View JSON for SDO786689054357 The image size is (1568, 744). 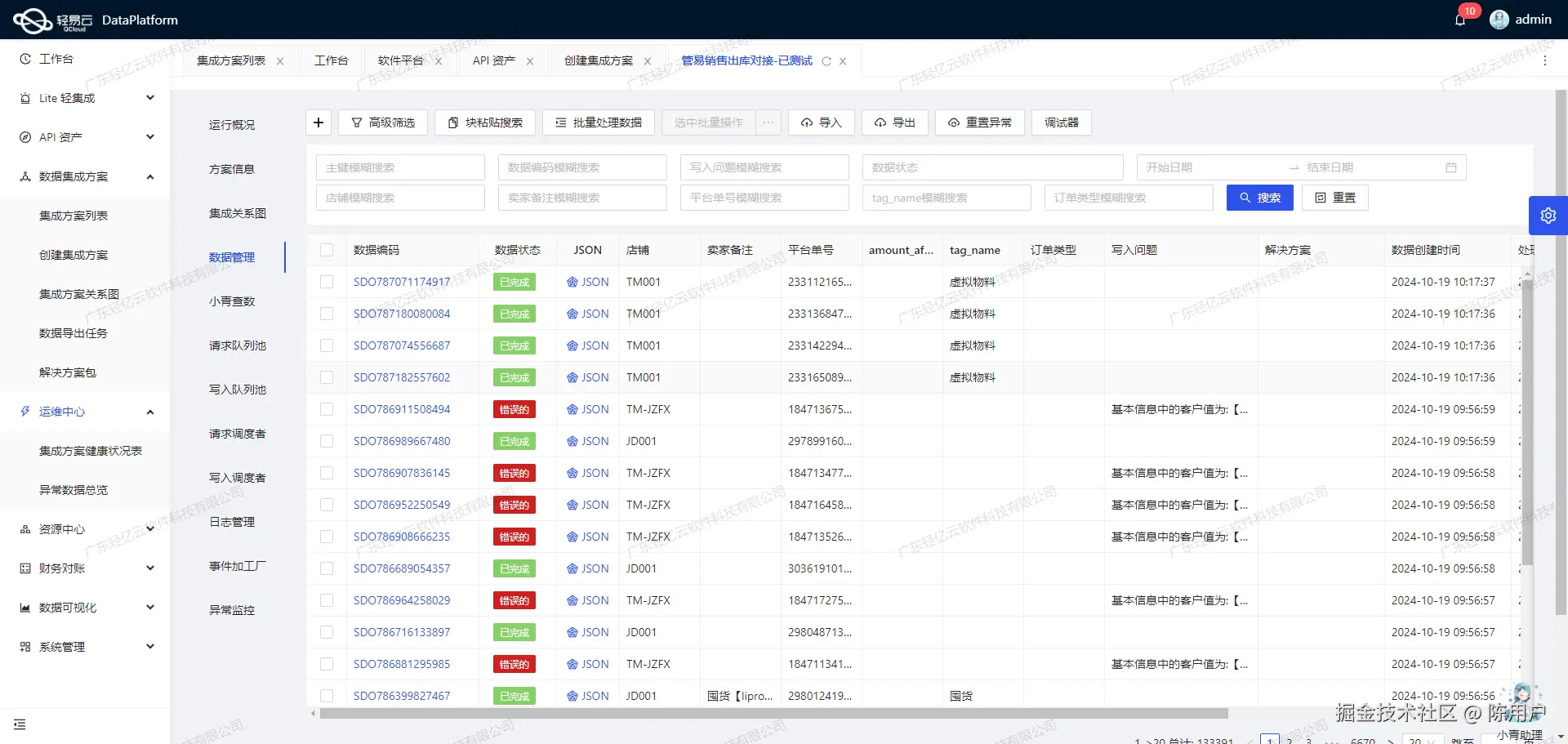click(x=588, y=568)
